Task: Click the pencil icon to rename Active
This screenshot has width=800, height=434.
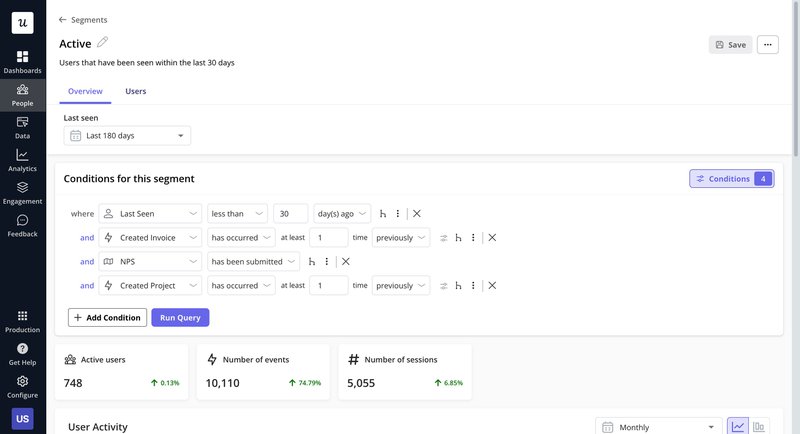Action: (x=102, y=43)
